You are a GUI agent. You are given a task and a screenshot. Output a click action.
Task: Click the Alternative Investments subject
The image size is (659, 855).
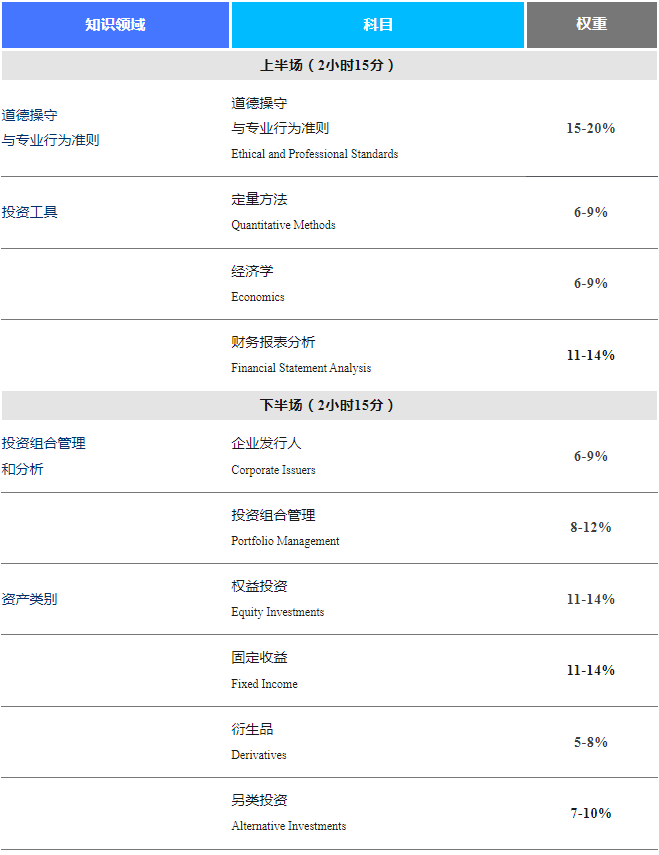pyautogui.click(x=288, y=826)
